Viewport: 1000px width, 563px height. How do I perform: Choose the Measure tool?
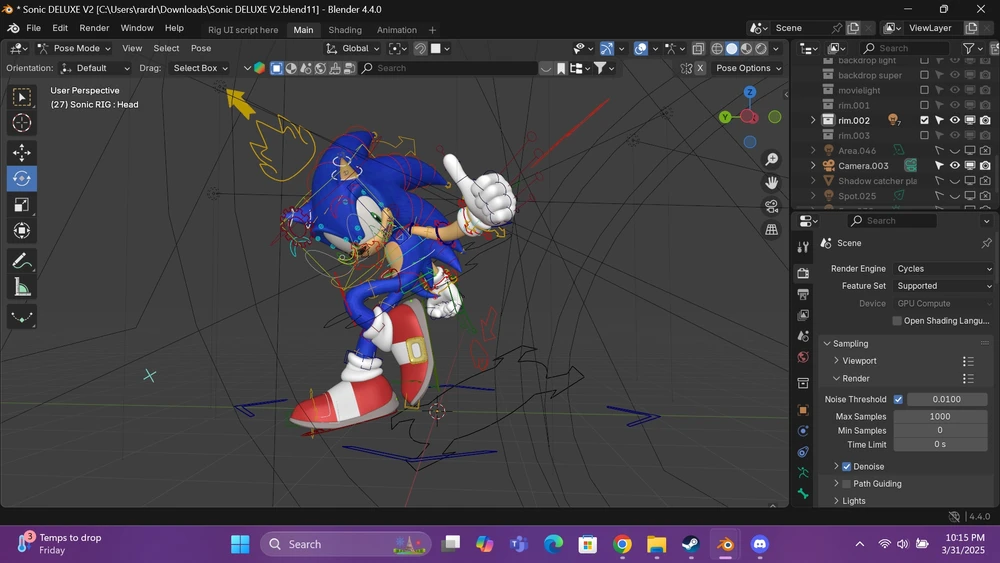coord(22,287)
